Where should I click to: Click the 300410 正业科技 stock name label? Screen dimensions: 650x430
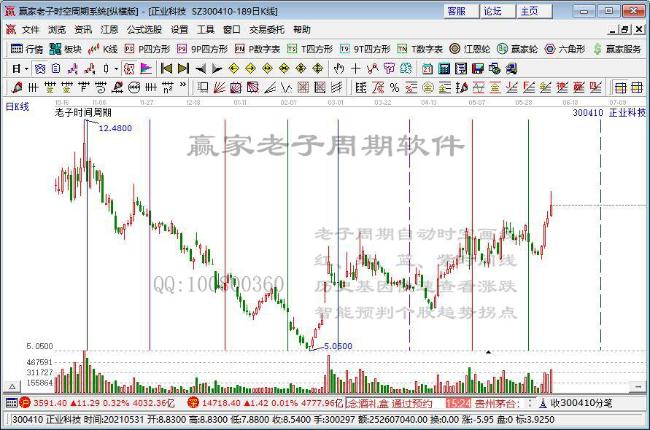[x=609, y=112]
